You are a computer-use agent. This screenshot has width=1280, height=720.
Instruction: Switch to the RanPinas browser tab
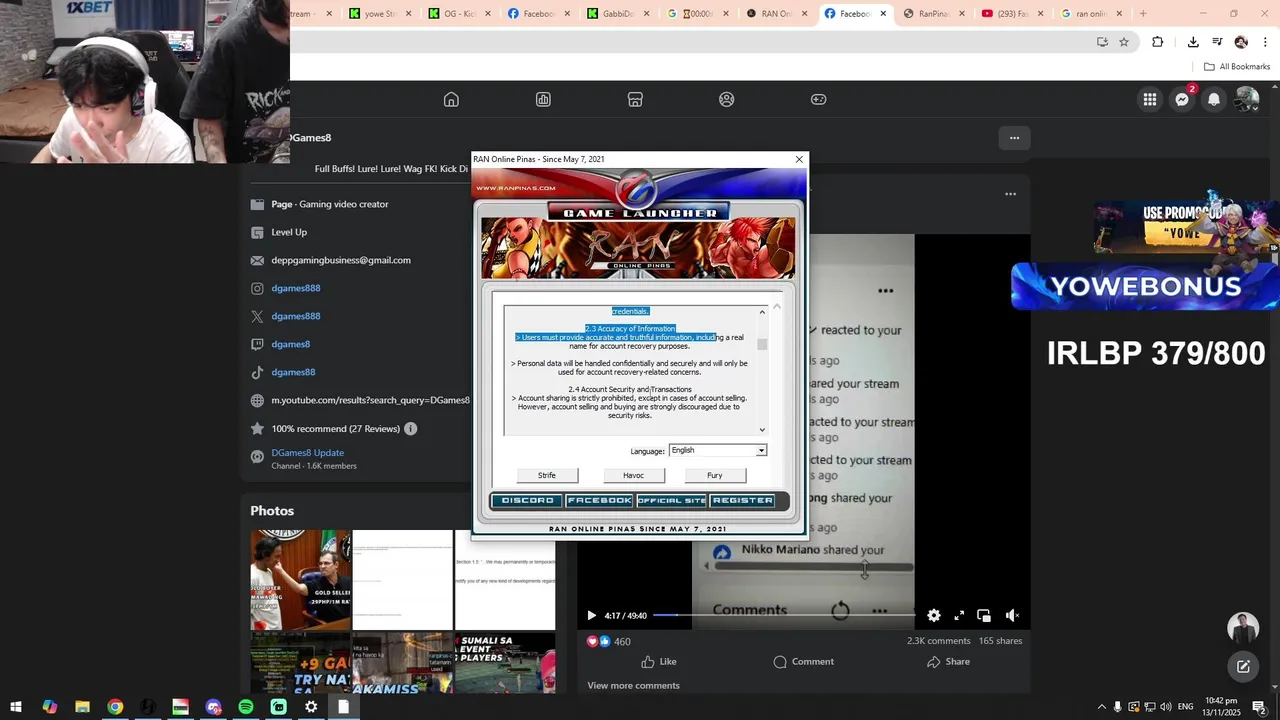(x=934, y=14)
